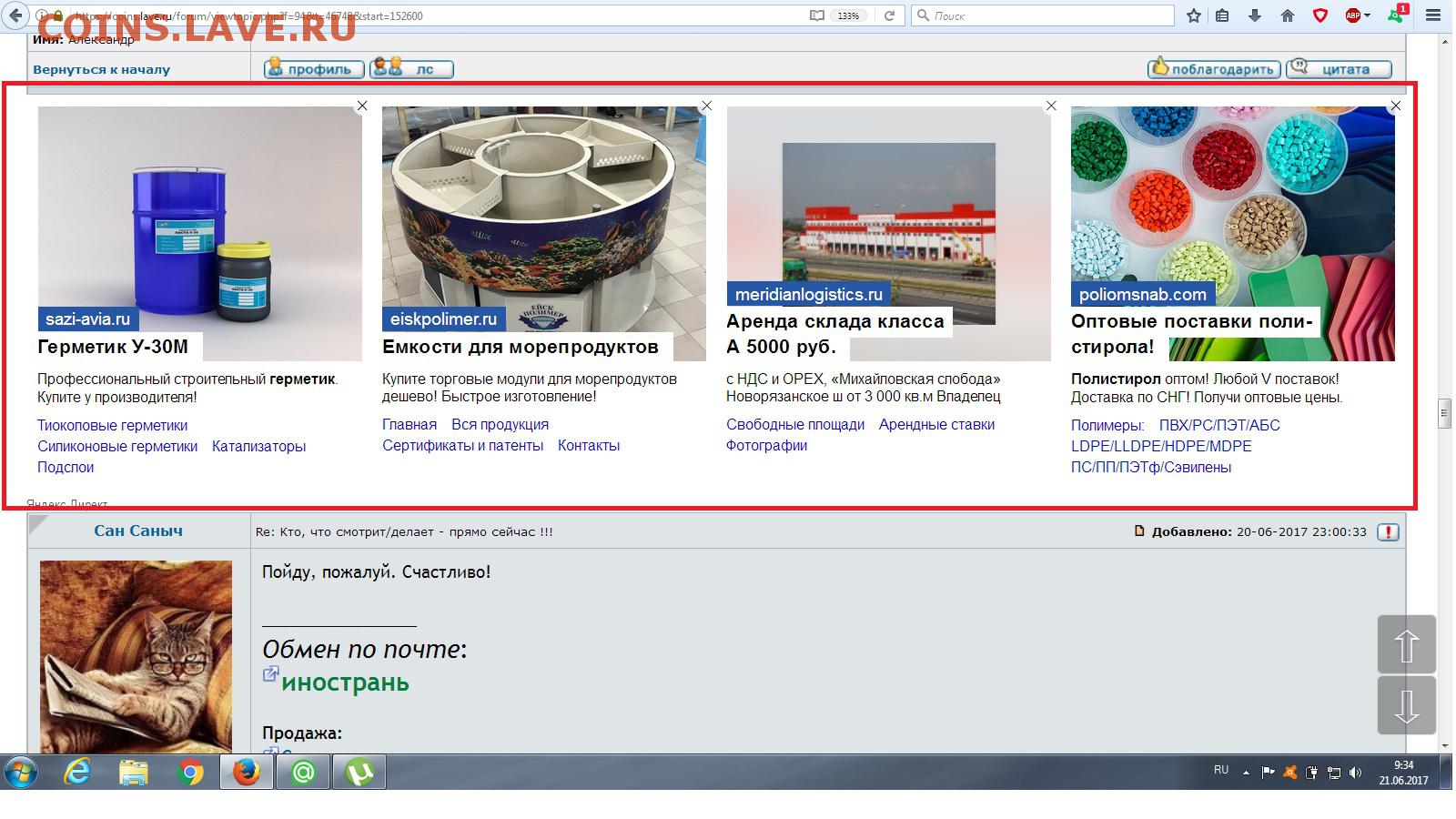This screenshot has height=819, width=1456.
Task: Click the page vertical scrollbar thumb
Action: 1444,412
